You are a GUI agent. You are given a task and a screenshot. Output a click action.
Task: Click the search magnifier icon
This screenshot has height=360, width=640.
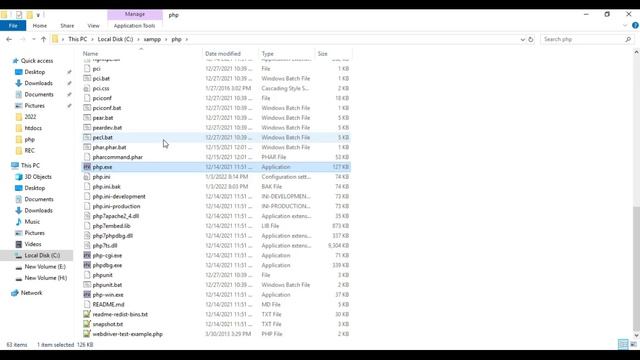pos(628,39)
